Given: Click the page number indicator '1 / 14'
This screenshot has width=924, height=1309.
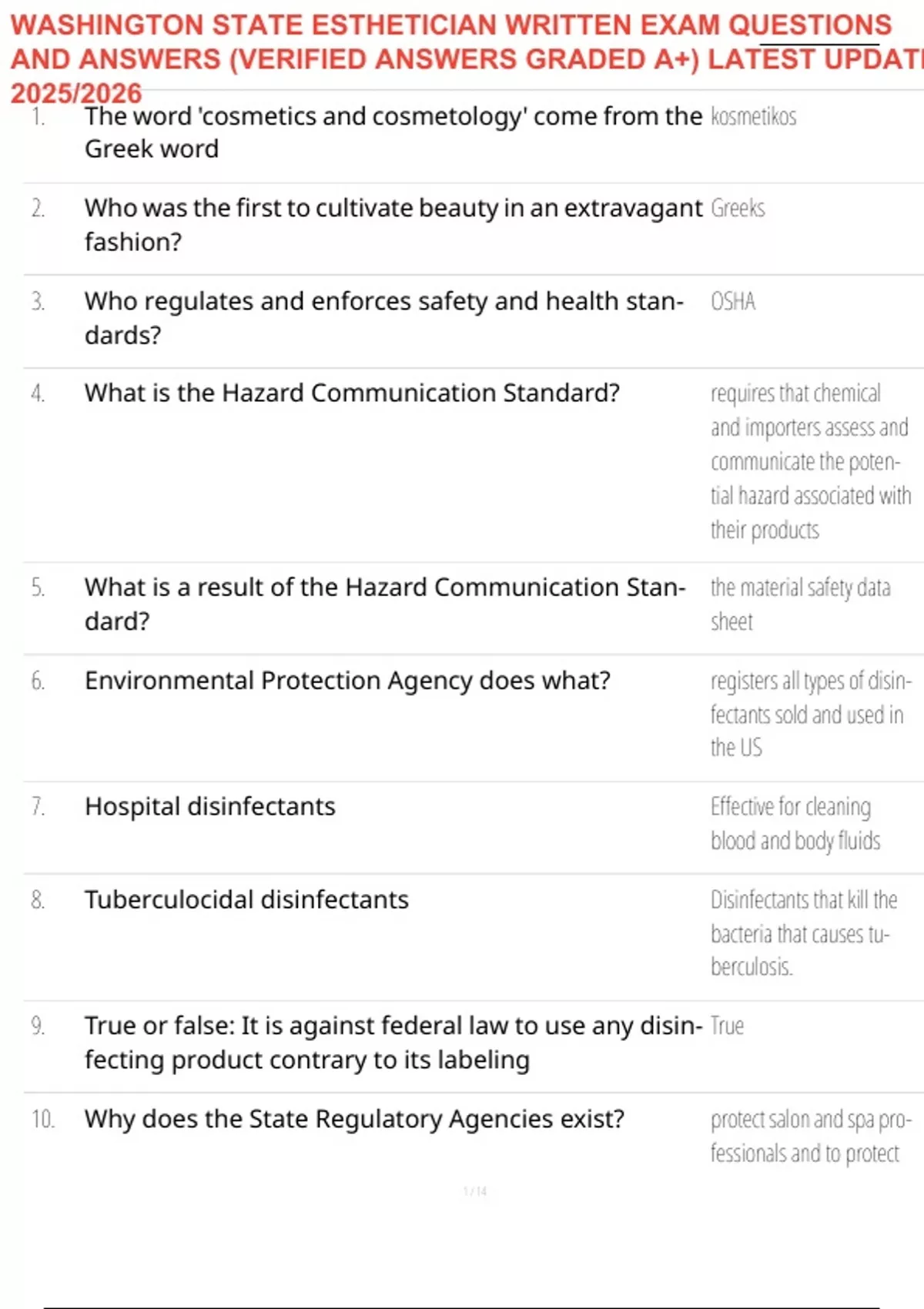Looking at the screenshot, I should click(474, 1192).
